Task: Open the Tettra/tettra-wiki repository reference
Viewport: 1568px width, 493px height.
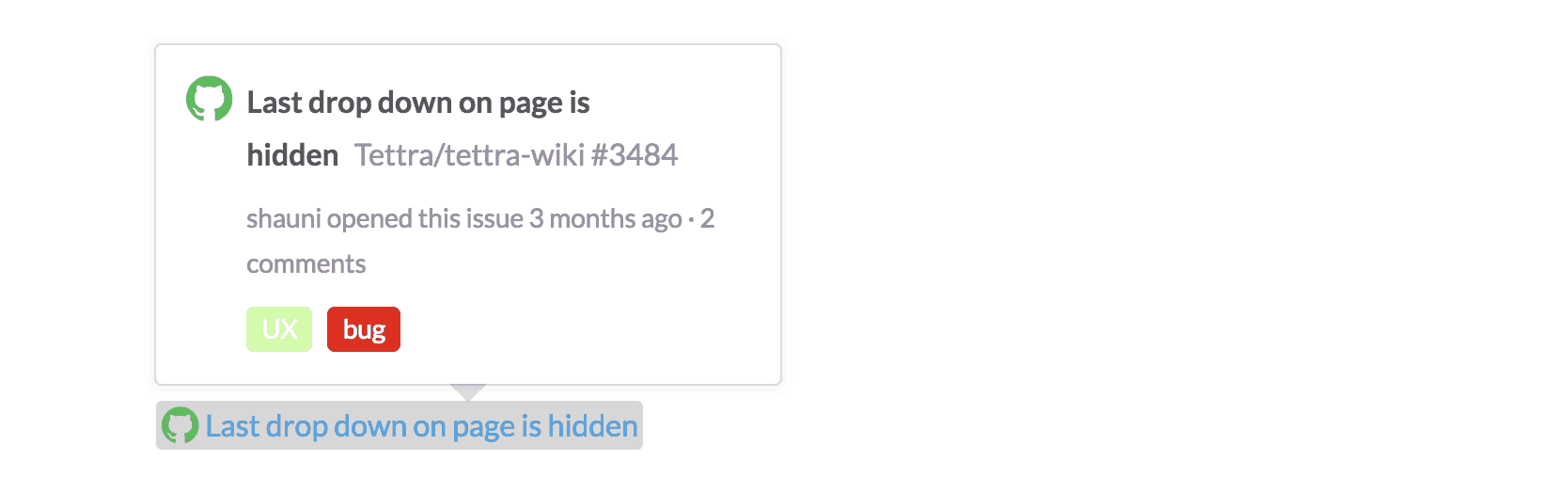Action: [x=469, y=154]
